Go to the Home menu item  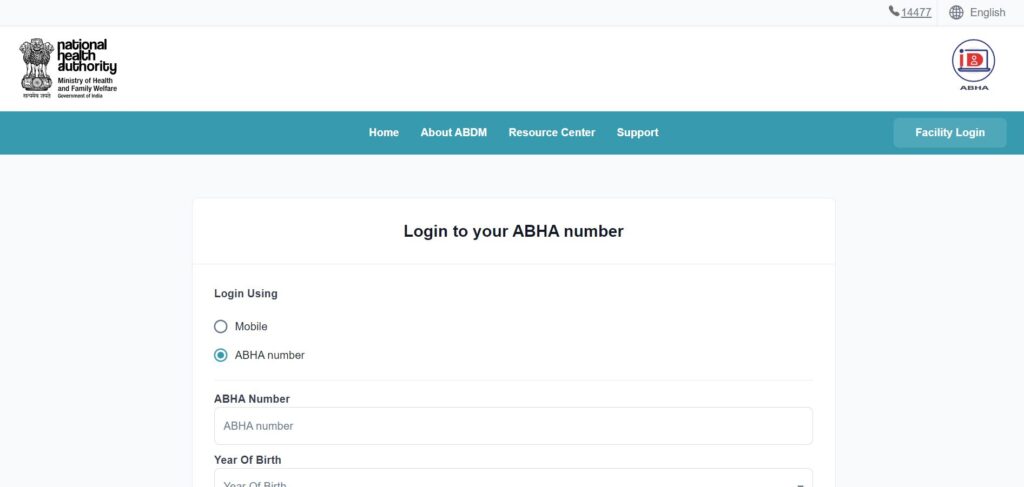(x=383, y=133)
